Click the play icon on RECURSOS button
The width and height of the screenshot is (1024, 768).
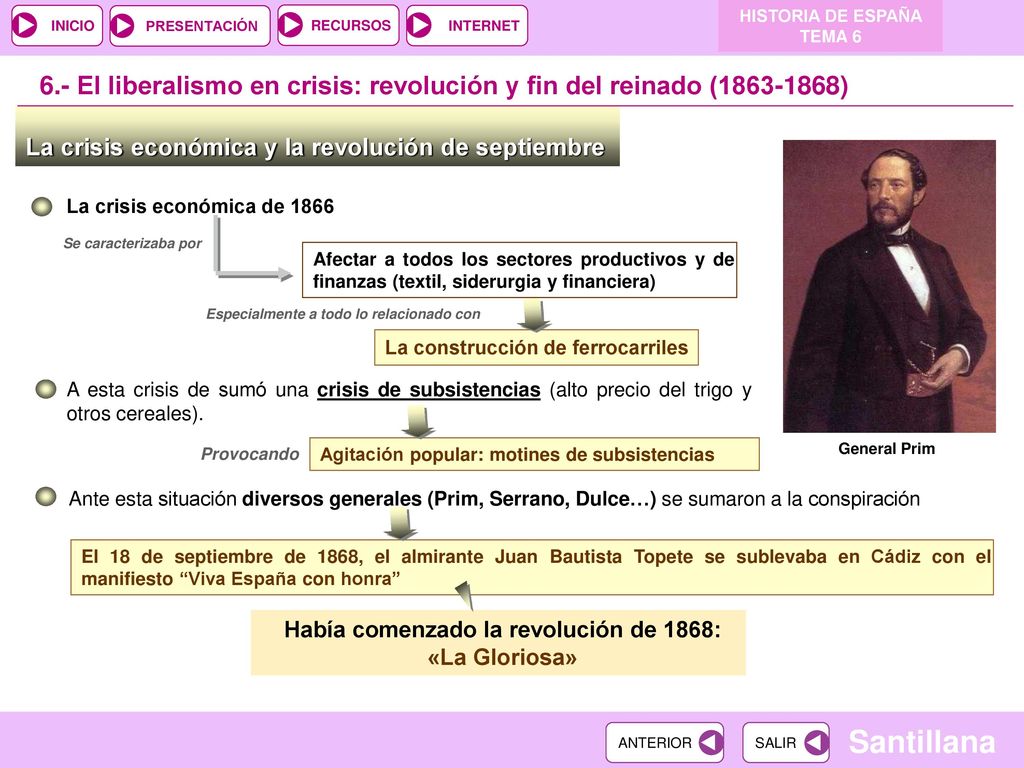[x=291, y=25]
